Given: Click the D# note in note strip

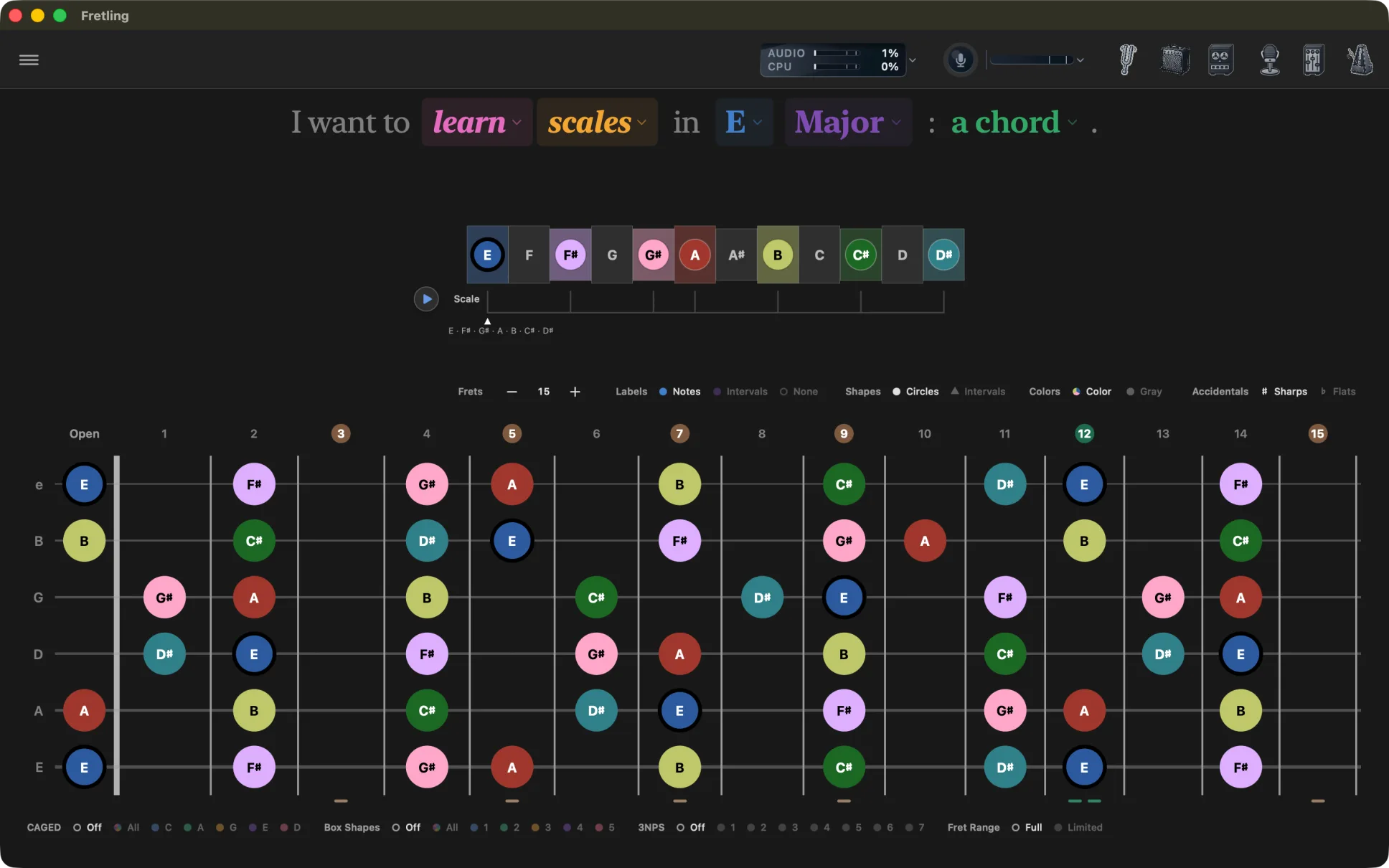Looking at the screenshot, I should [943, 255].
